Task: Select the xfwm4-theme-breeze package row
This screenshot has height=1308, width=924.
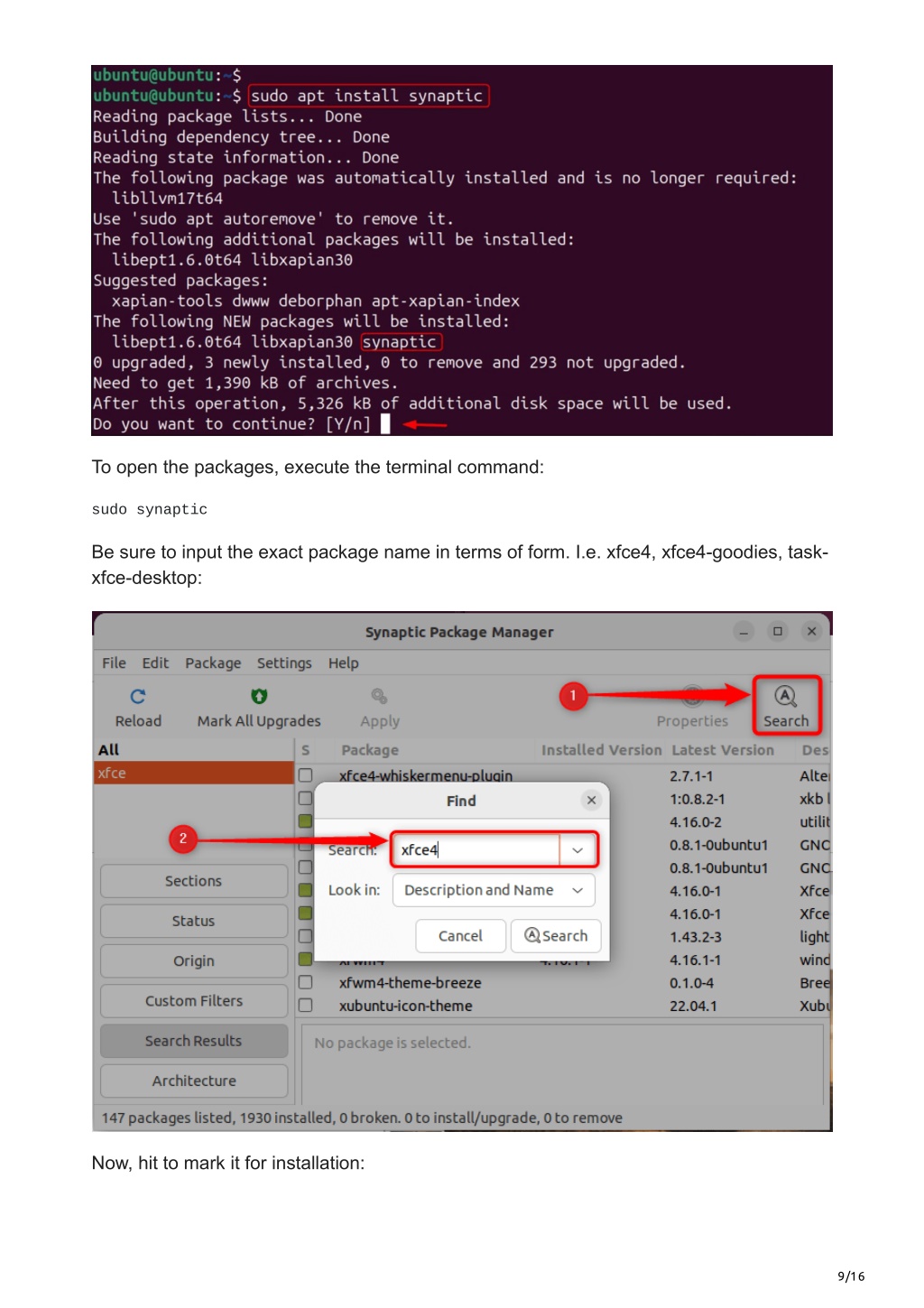Action: pos(564,982)
